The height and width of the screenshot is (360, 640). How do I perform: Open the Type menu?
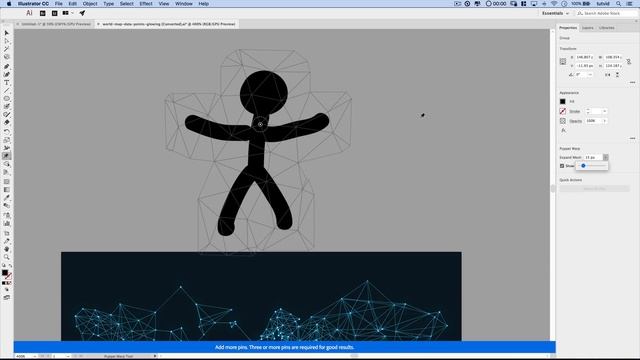109,4
